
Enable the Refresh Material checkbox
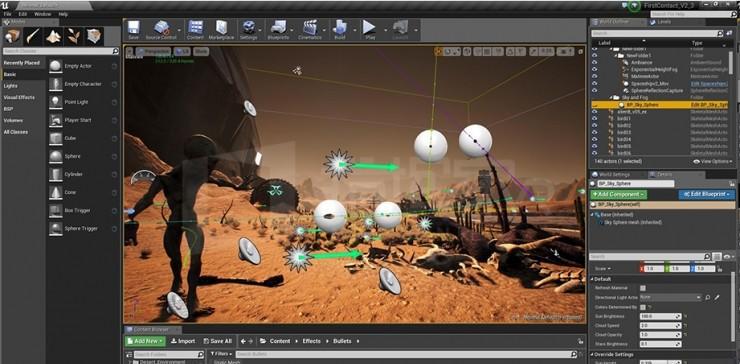(643, 288)
